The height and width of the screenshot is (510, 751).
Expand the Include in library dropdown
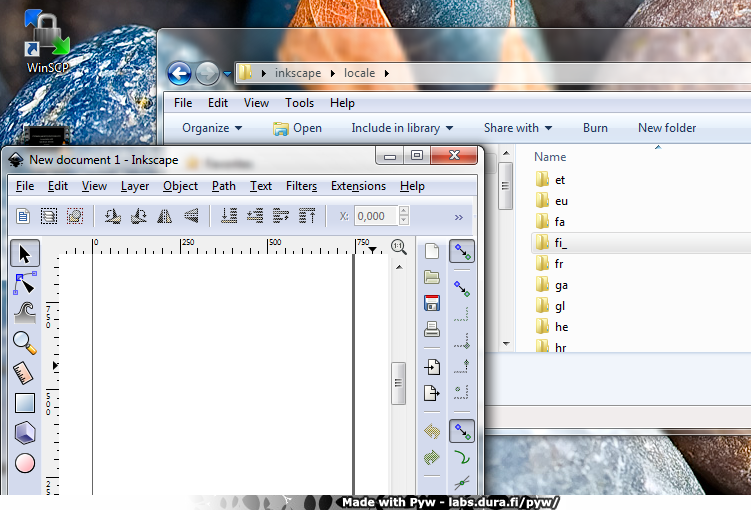click(x=402, y=128)
